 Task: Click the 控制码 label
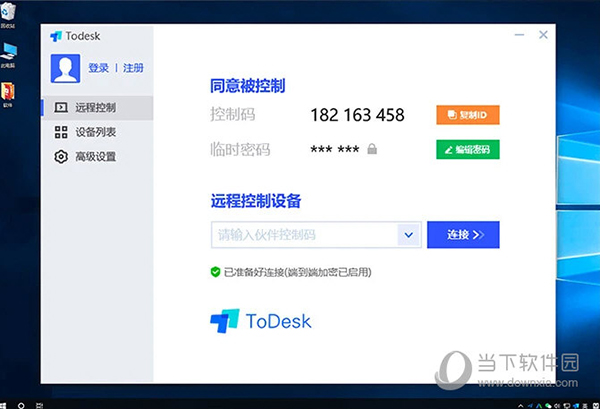pyautogui.click(x=233, y=114)
